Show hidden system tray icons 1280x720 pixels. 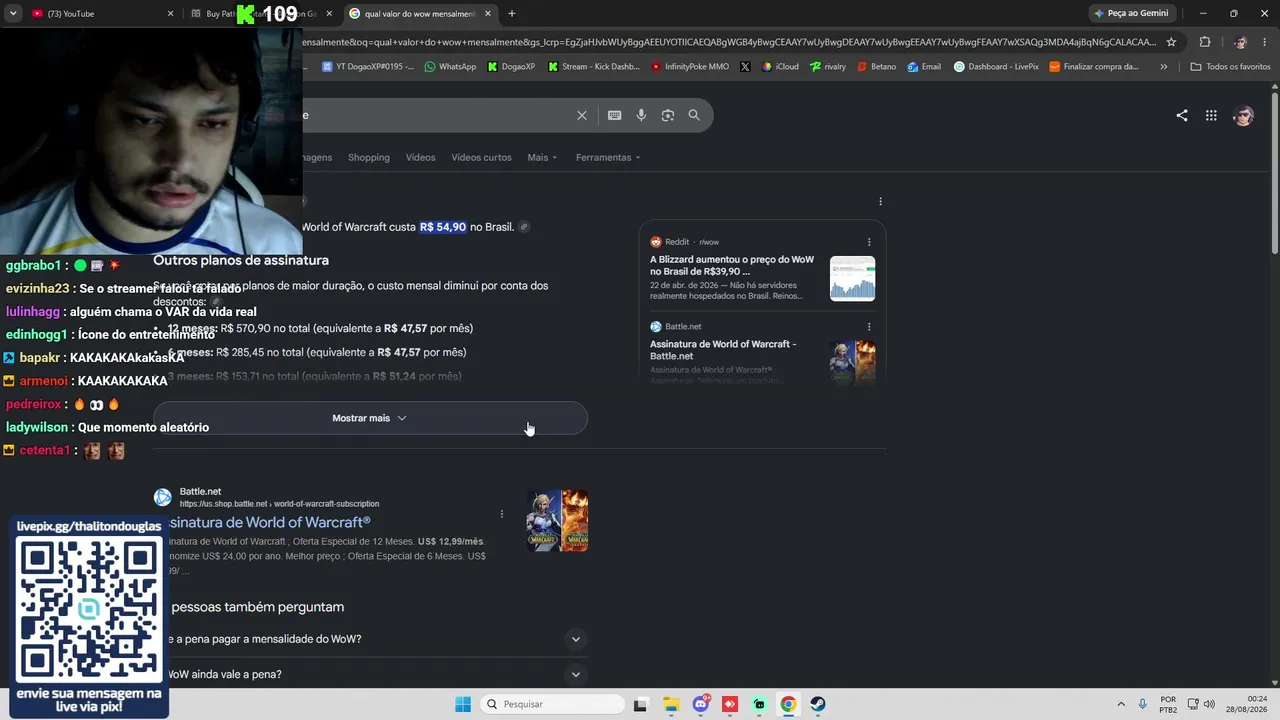pyautogui.click(x=1121, y=704)
